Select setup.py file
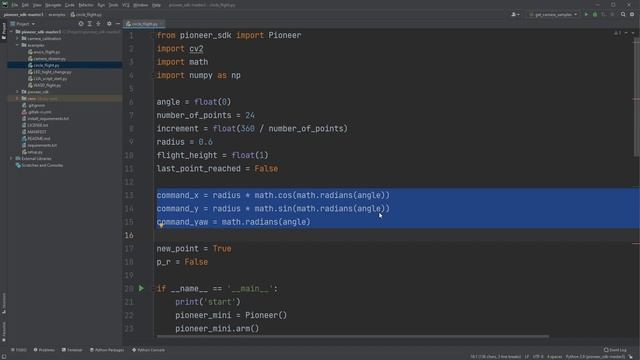The image size is (640, 360). click(x=32, y=152)
